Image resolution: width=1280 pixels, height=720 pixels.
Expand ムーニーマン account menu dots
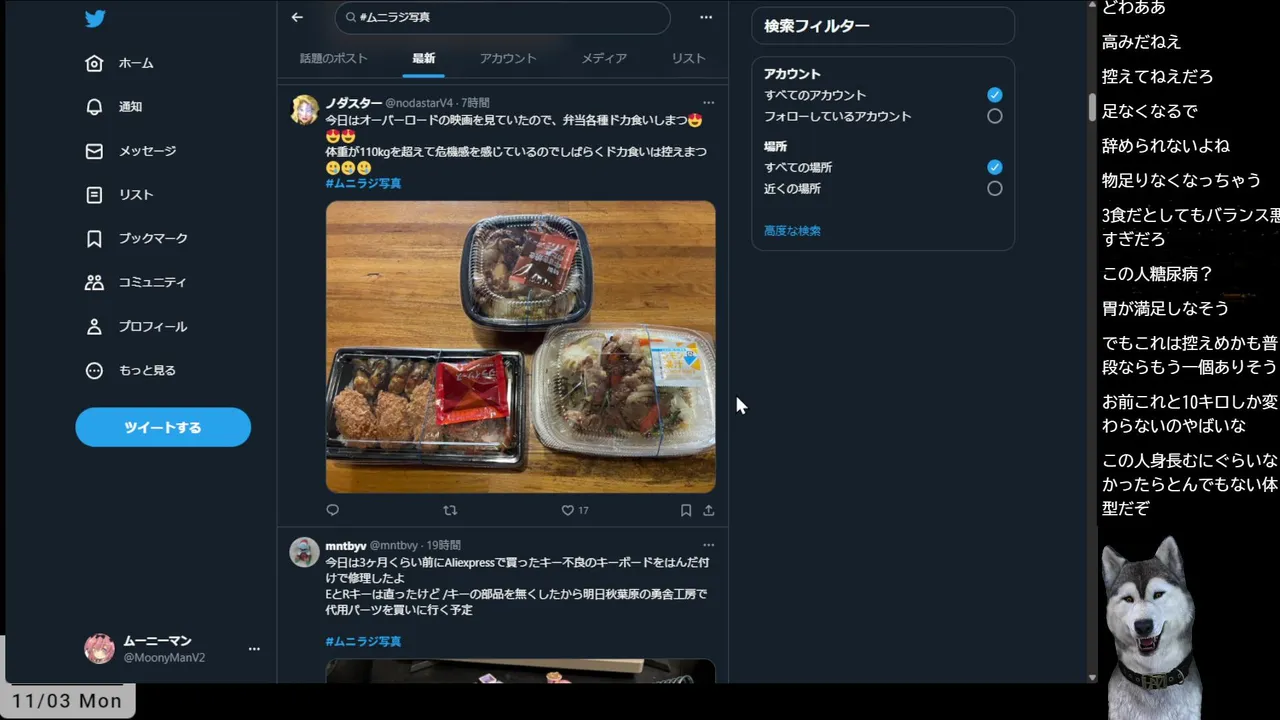pos(254,649)
